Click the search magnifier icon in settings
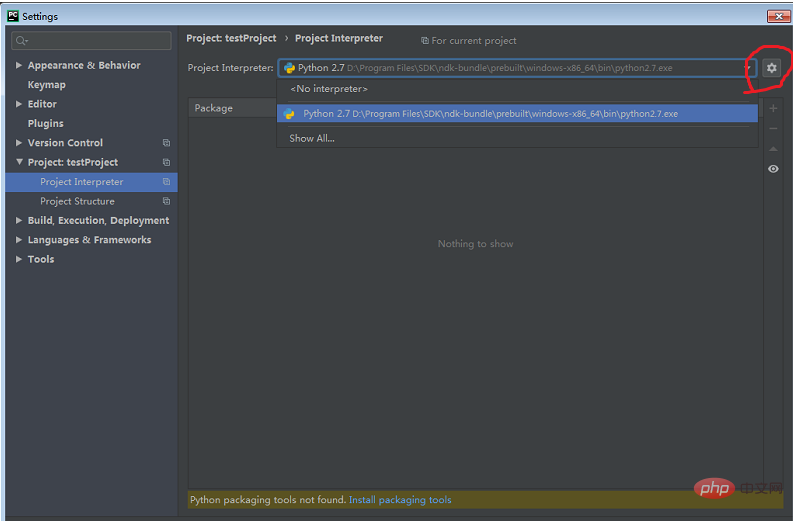Image resolution: width=793 pixels, height=521 pixels. [x=21, y=41]
